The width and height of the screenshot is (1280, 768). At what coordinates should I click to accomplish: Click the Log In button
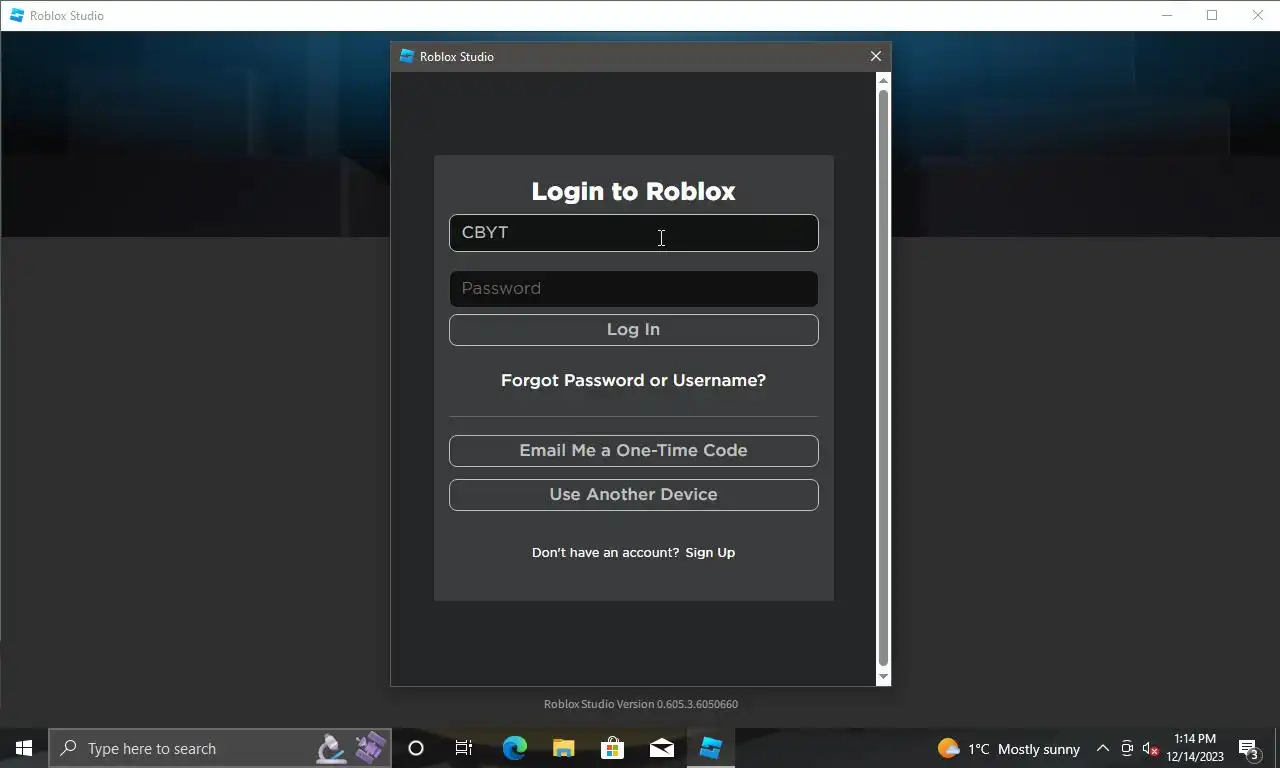point(633,330)
